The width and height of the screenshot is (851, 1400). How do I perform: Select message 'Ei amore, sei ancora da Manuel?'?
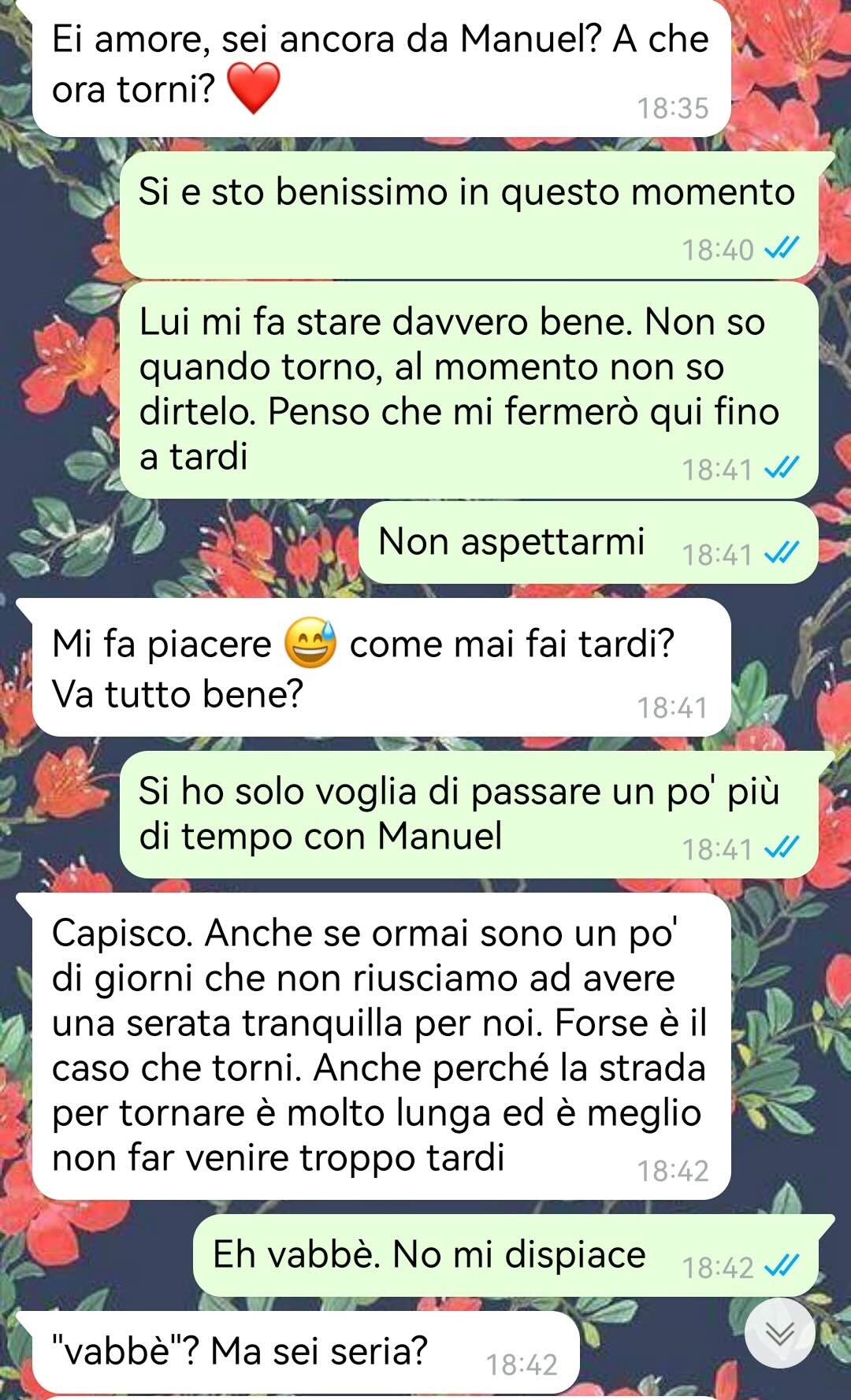coord(381,67)
